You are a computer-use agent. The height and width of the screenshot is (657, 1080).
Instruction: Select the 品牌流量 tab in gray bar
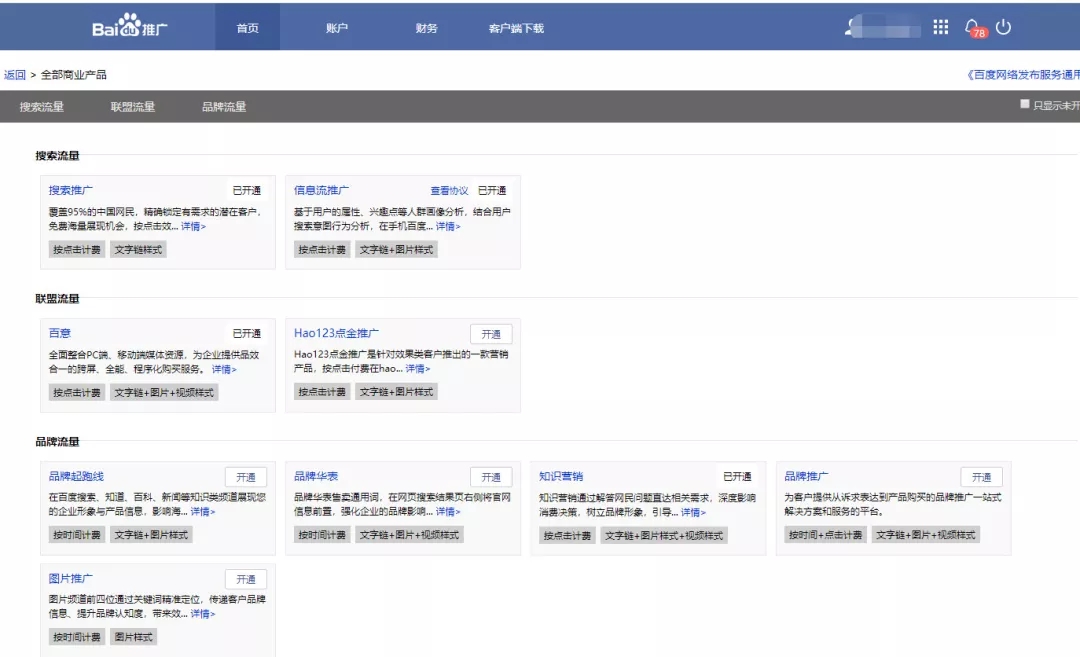(224, 107)
